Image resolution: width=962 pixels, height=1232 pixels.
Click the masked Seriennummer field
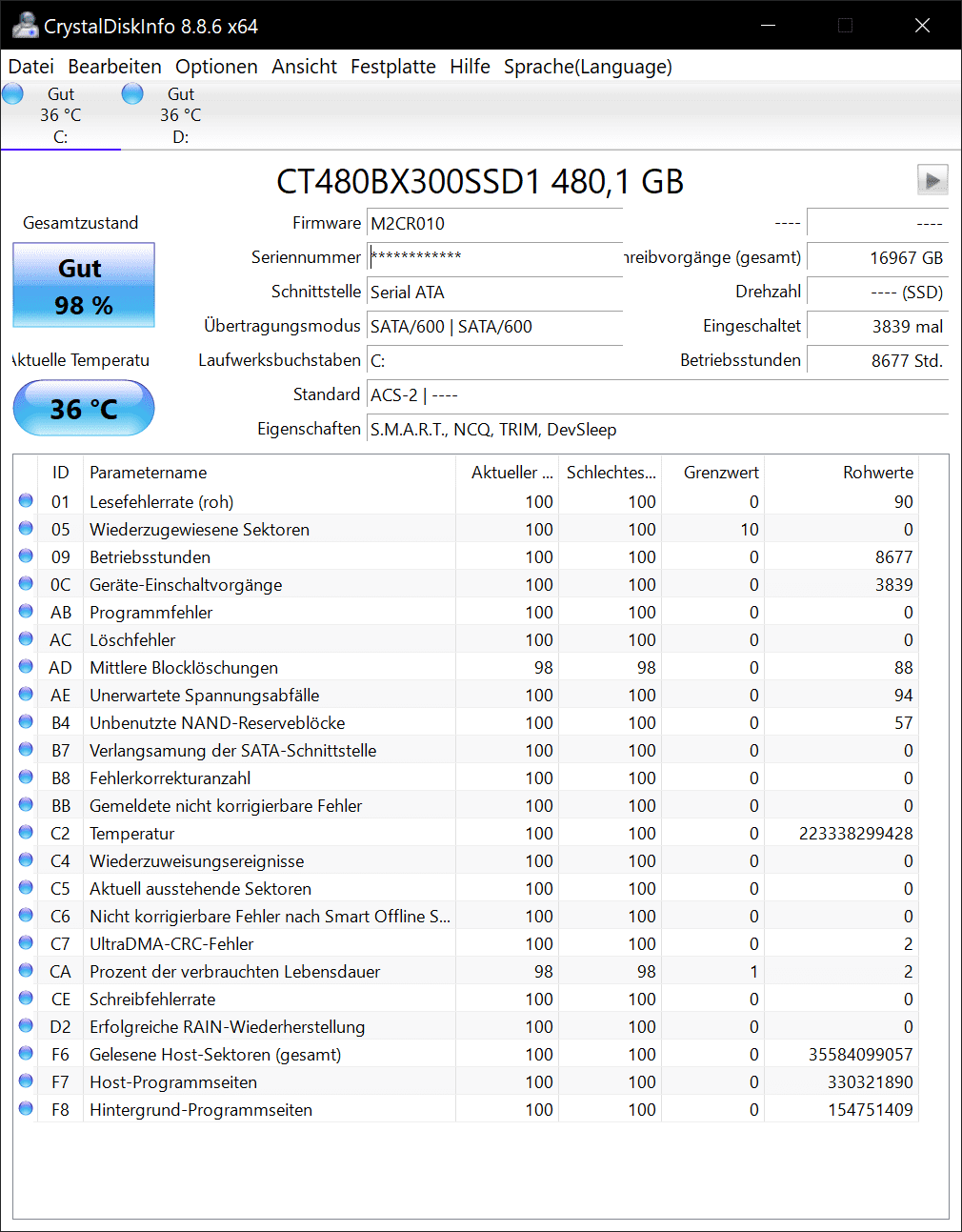(x=494, y=257)
